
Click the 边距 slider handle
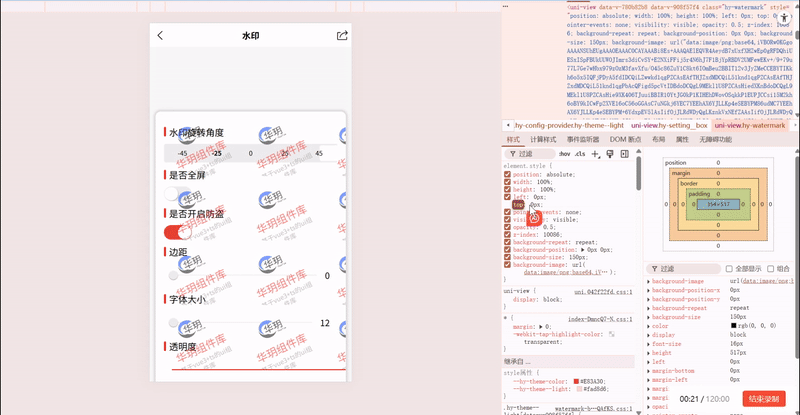click(x=173, y=276)
